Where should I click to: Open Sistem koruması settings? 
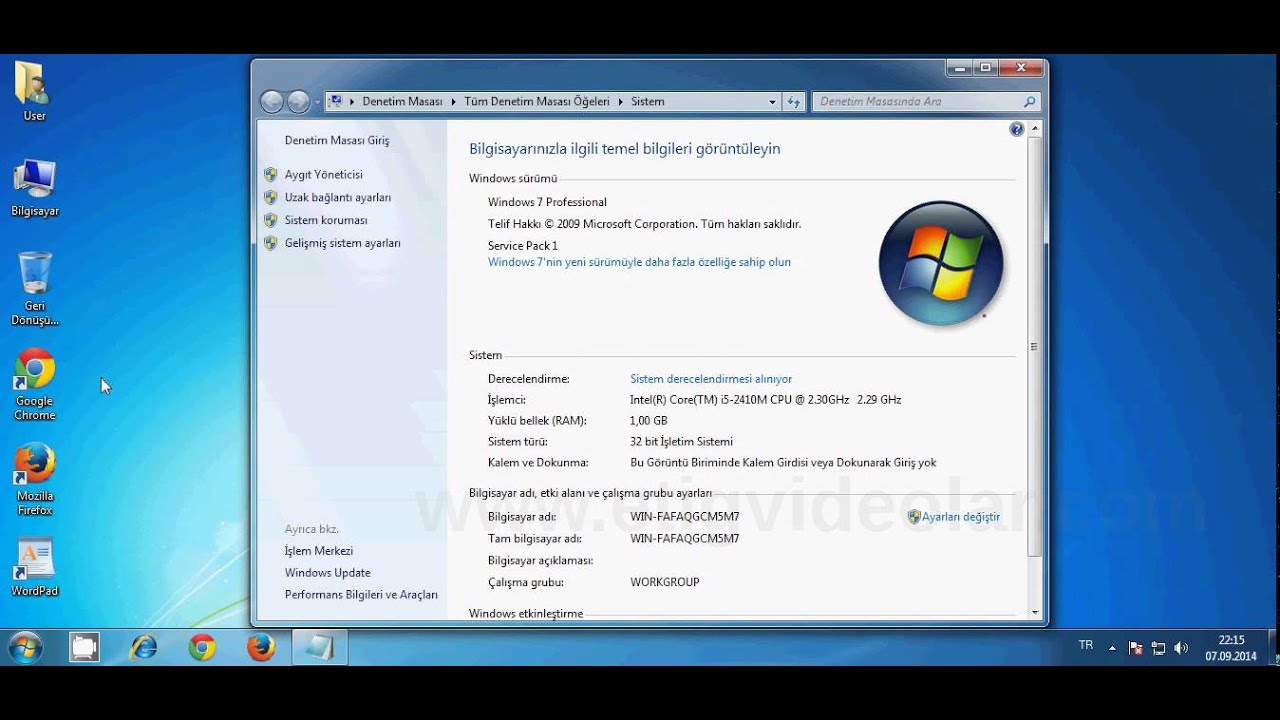click(x=327, y=220)
